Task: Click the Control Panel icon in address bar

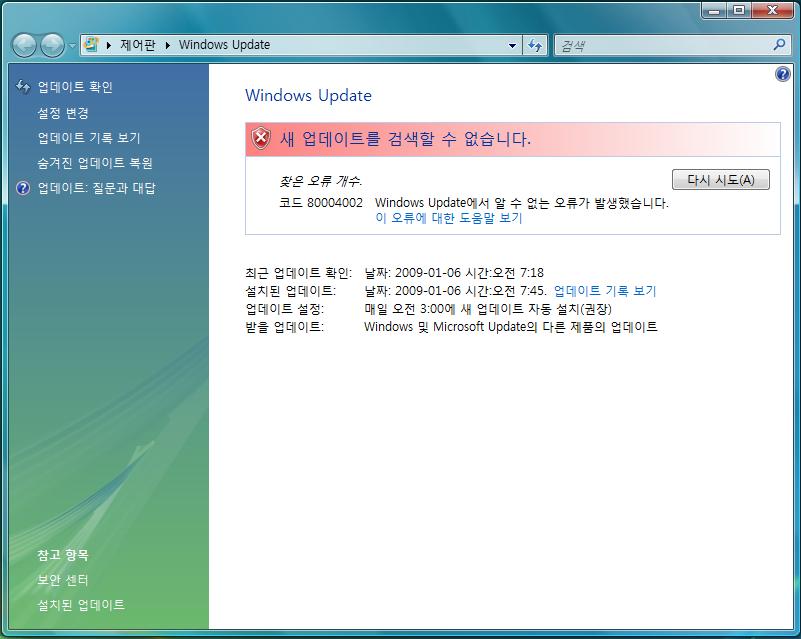Action: [91, 44]
